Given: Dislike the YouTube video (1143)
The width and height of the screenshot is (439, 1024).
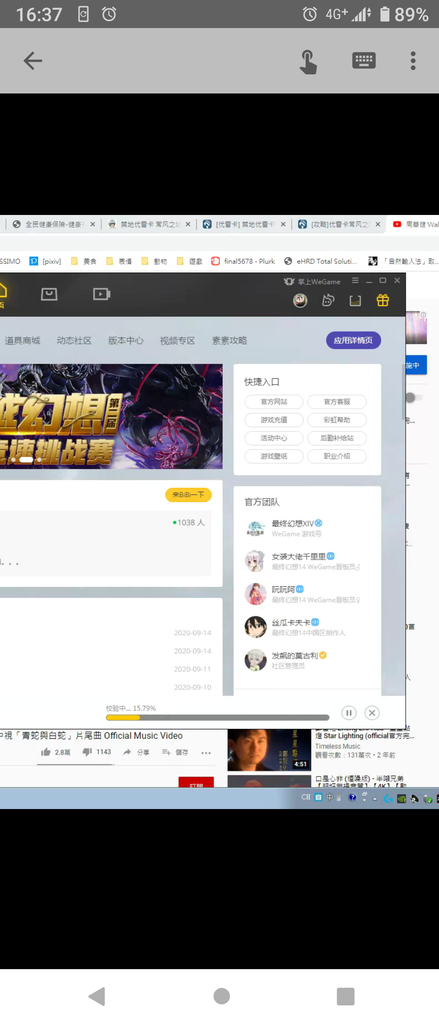Looking at the screenshot, I should [97, 752].
